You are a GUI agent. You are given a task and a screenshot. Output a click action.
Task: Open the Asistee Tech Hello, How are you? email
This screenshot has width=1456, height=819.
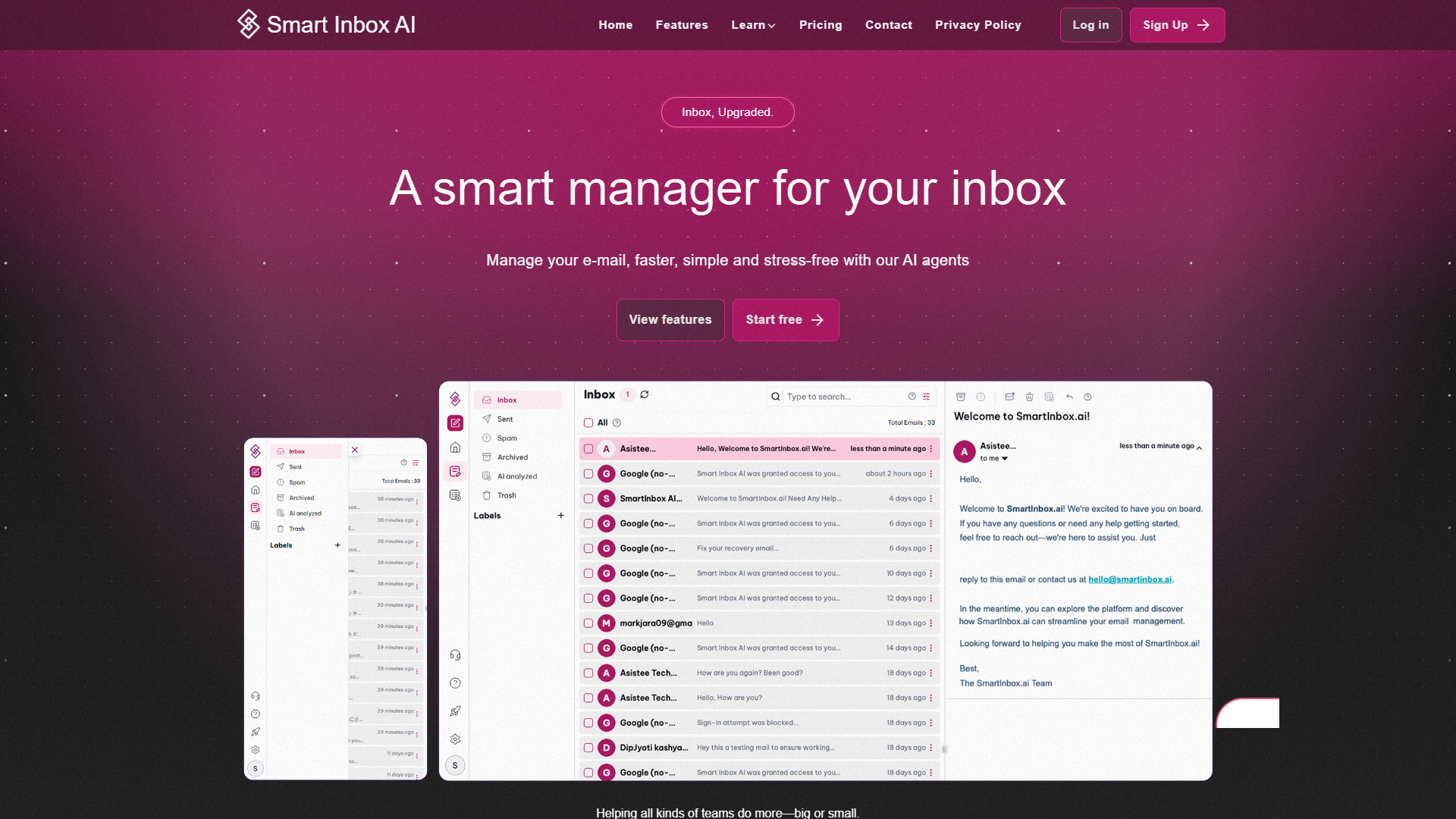(x=760, y=698)
